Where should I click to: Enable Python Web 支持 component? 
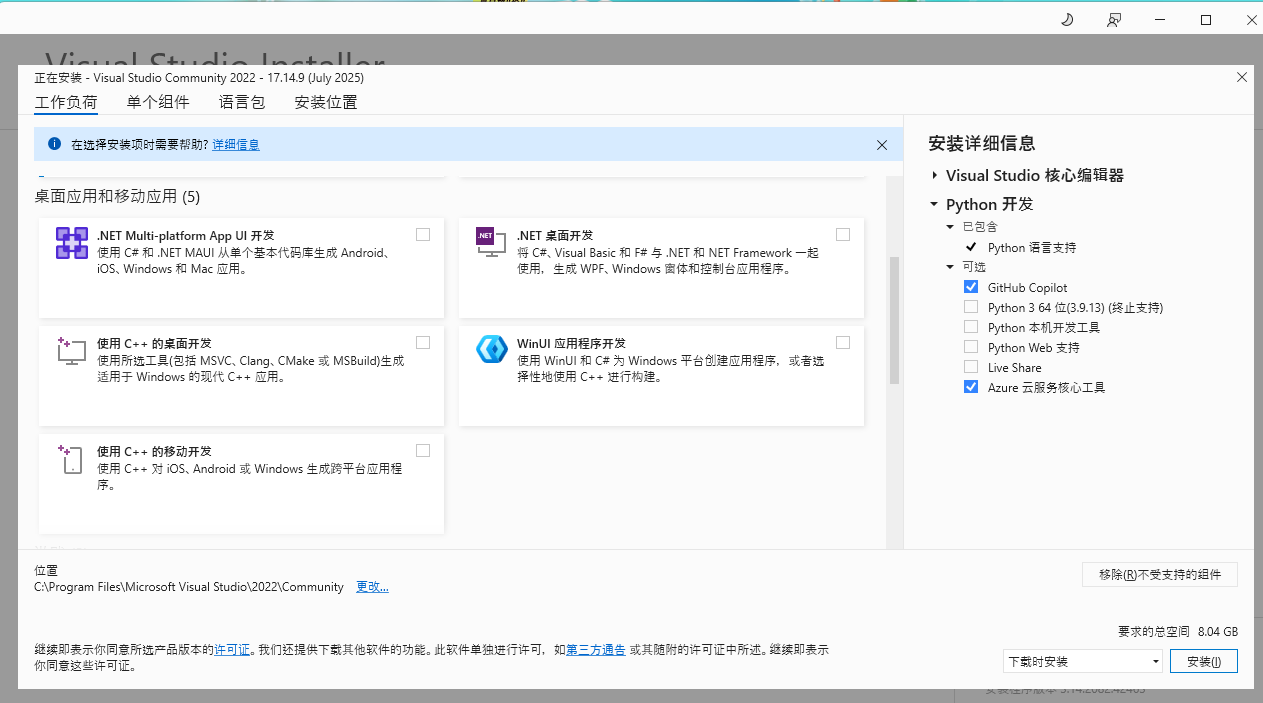point(971,347)
